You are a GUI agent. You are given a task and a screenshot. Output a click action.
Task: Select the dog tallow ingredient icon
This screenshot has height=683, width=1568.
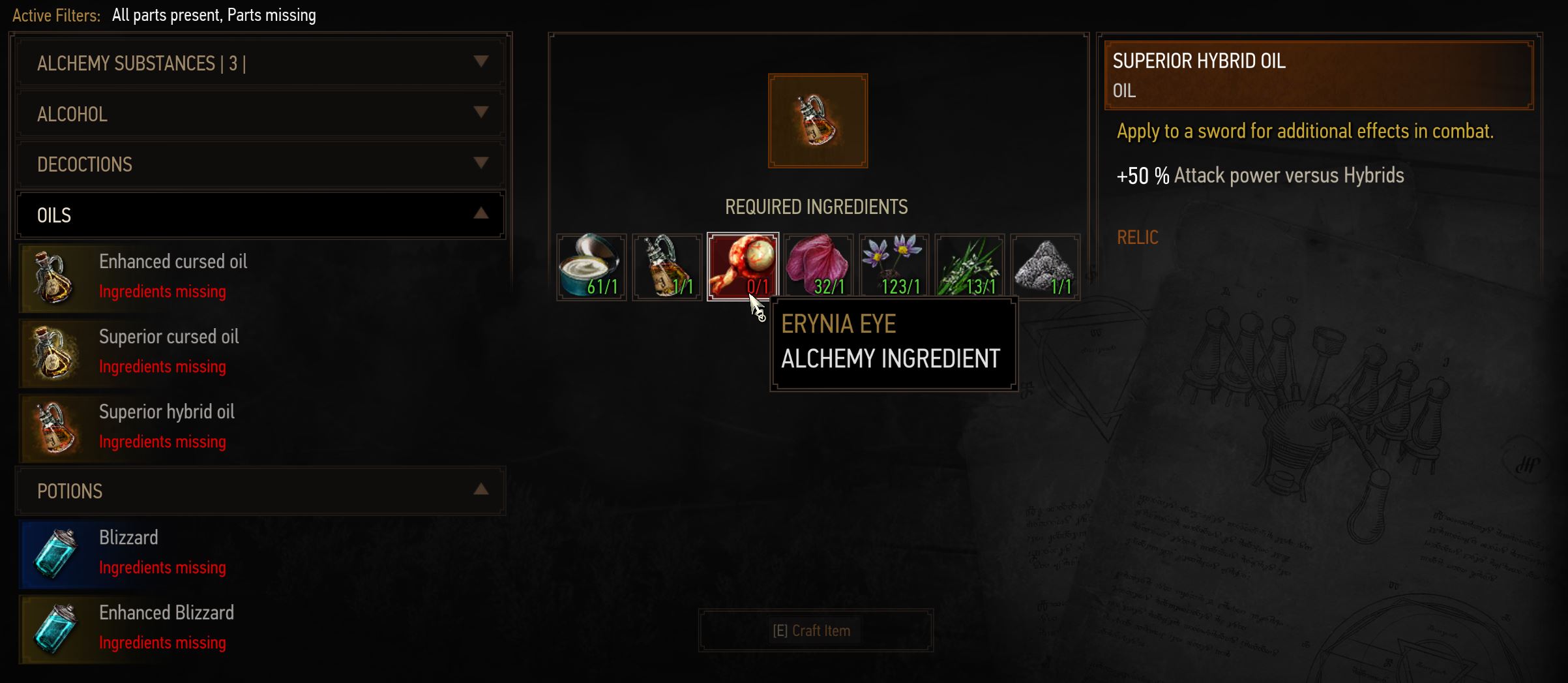591,267
